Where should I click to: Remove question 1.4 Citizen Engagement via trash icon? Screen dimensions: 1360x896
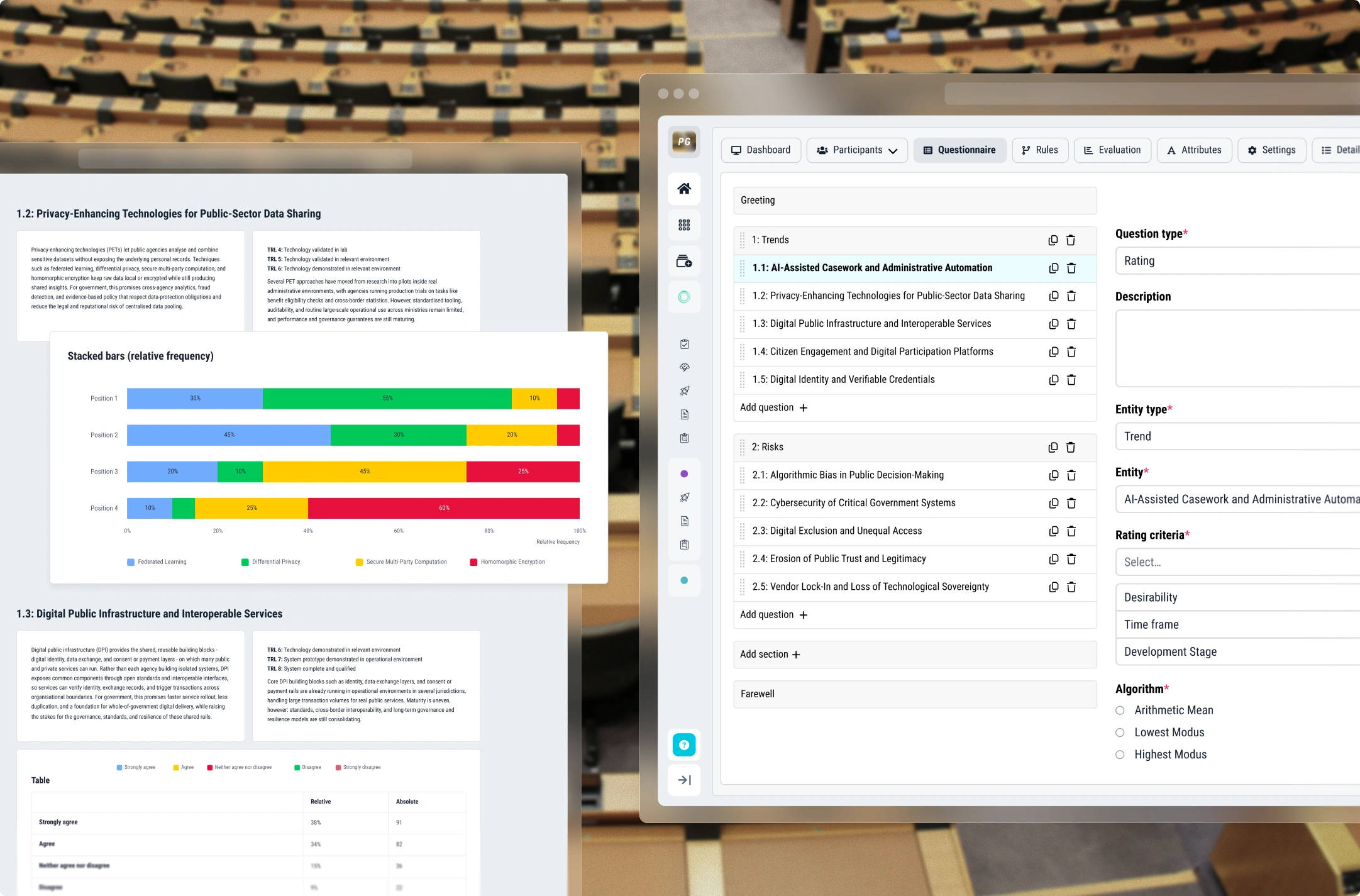pyautogui.click(x=1071, y=352)
